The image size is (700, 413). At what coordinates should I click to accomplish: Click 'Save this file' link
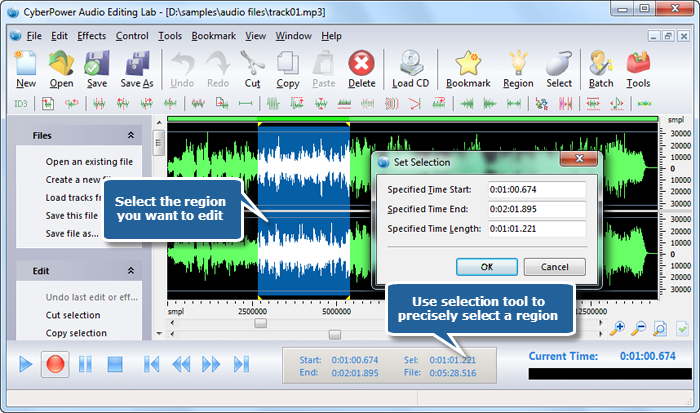71,216
